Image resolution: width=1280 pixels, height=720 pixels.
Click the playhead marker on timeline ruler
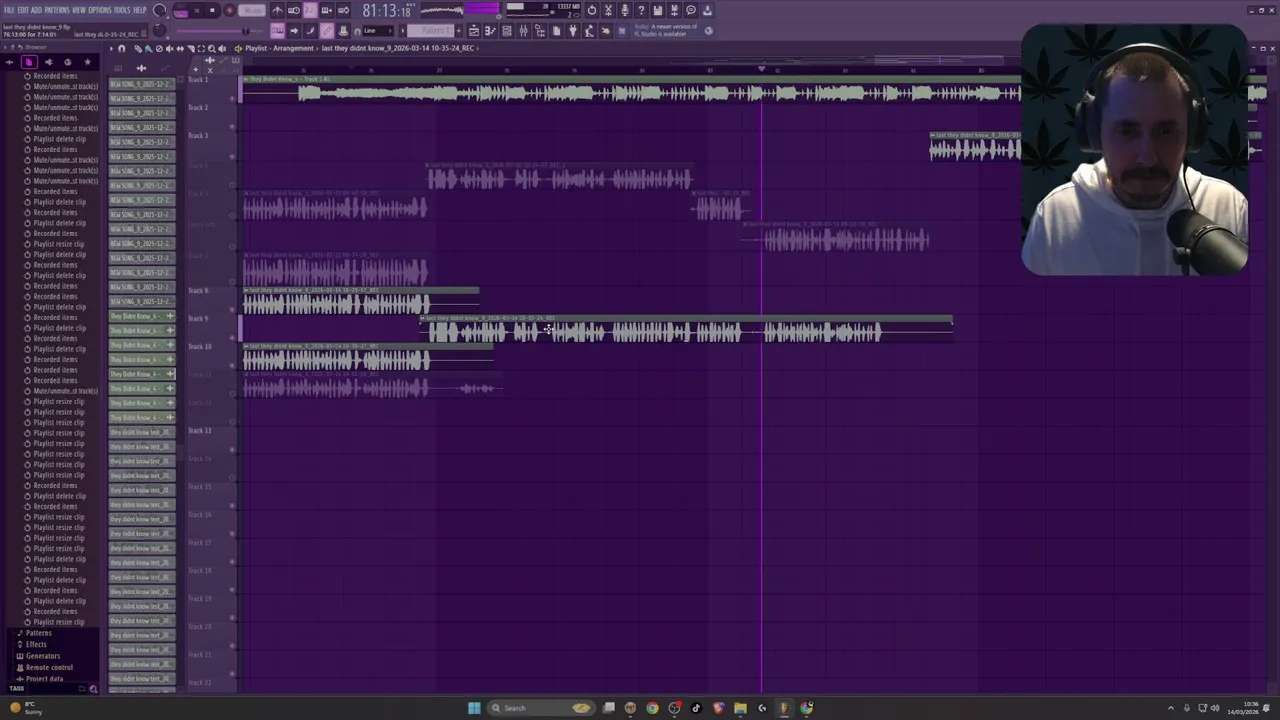(761, 69)
